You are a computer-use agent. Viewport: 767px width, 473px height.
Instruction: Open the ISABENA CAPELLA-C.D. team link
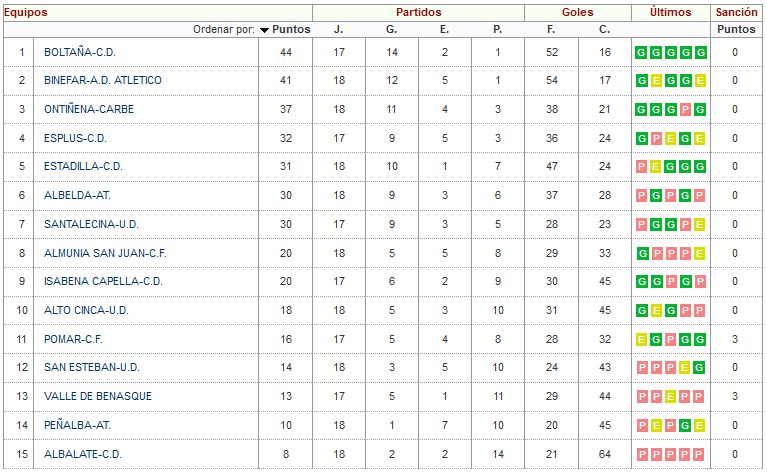pos(103,282)
